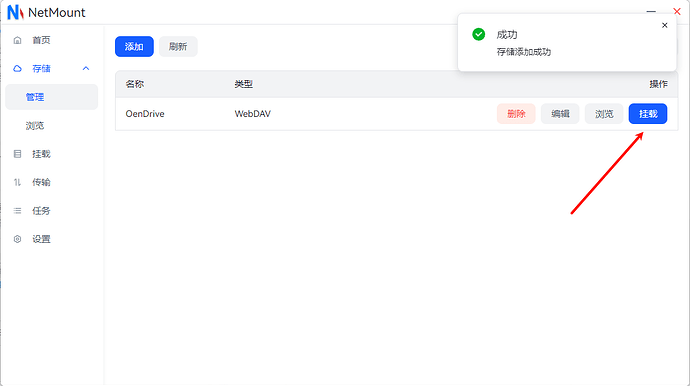Delete OenDrive with the 删除 button

pos(516,114)
